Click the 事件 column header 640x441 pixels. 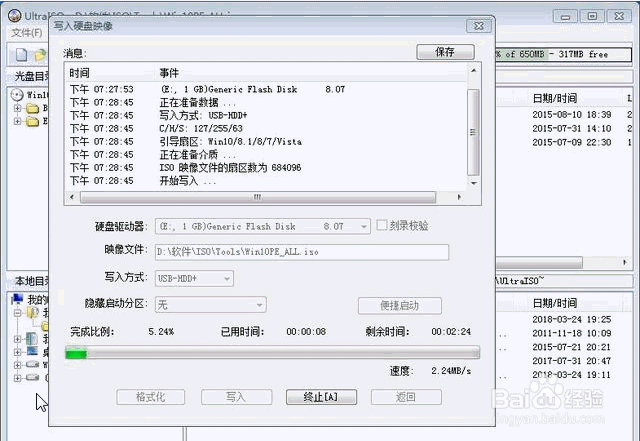[169, 73]
